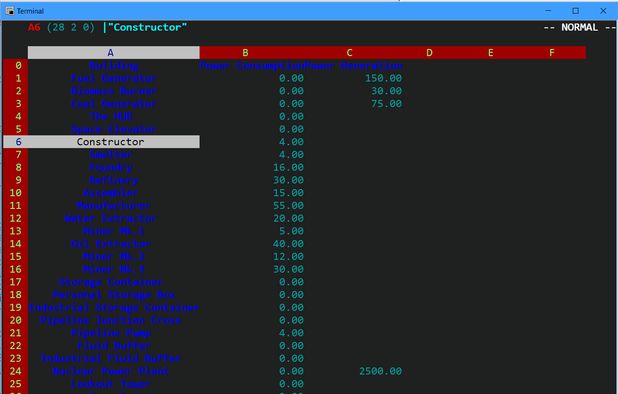Click the 75.00 power generation value
Image resolution: width=618 pixels, height=394 pixels.
click(387, 104)
